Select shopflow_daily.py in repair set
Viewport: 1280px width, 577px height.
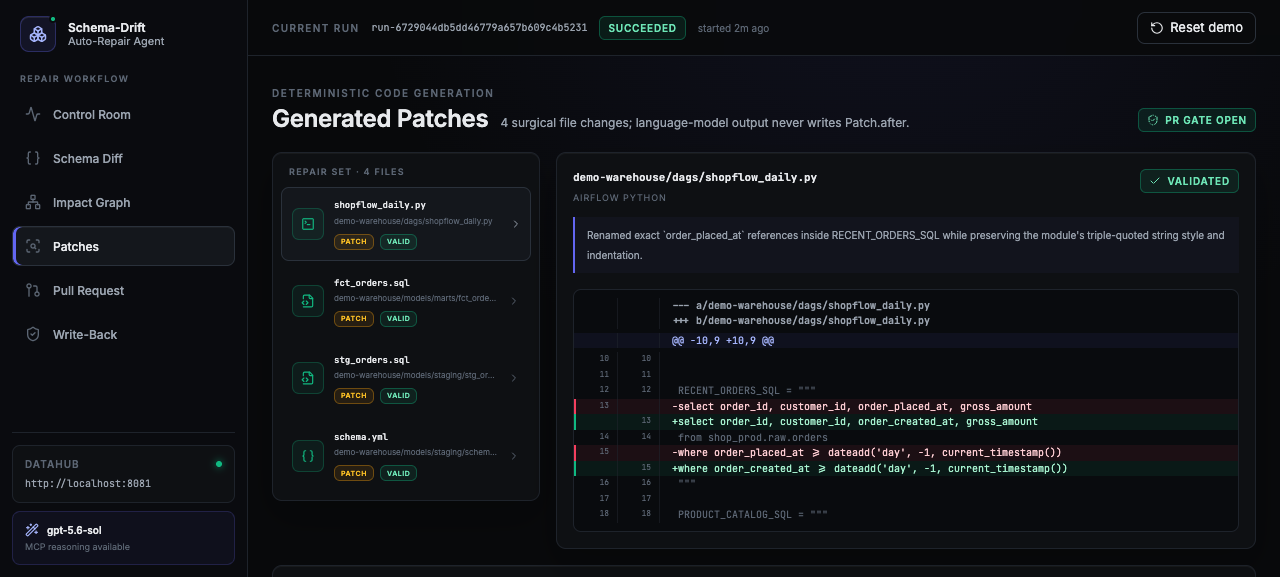tap(406, 224)
